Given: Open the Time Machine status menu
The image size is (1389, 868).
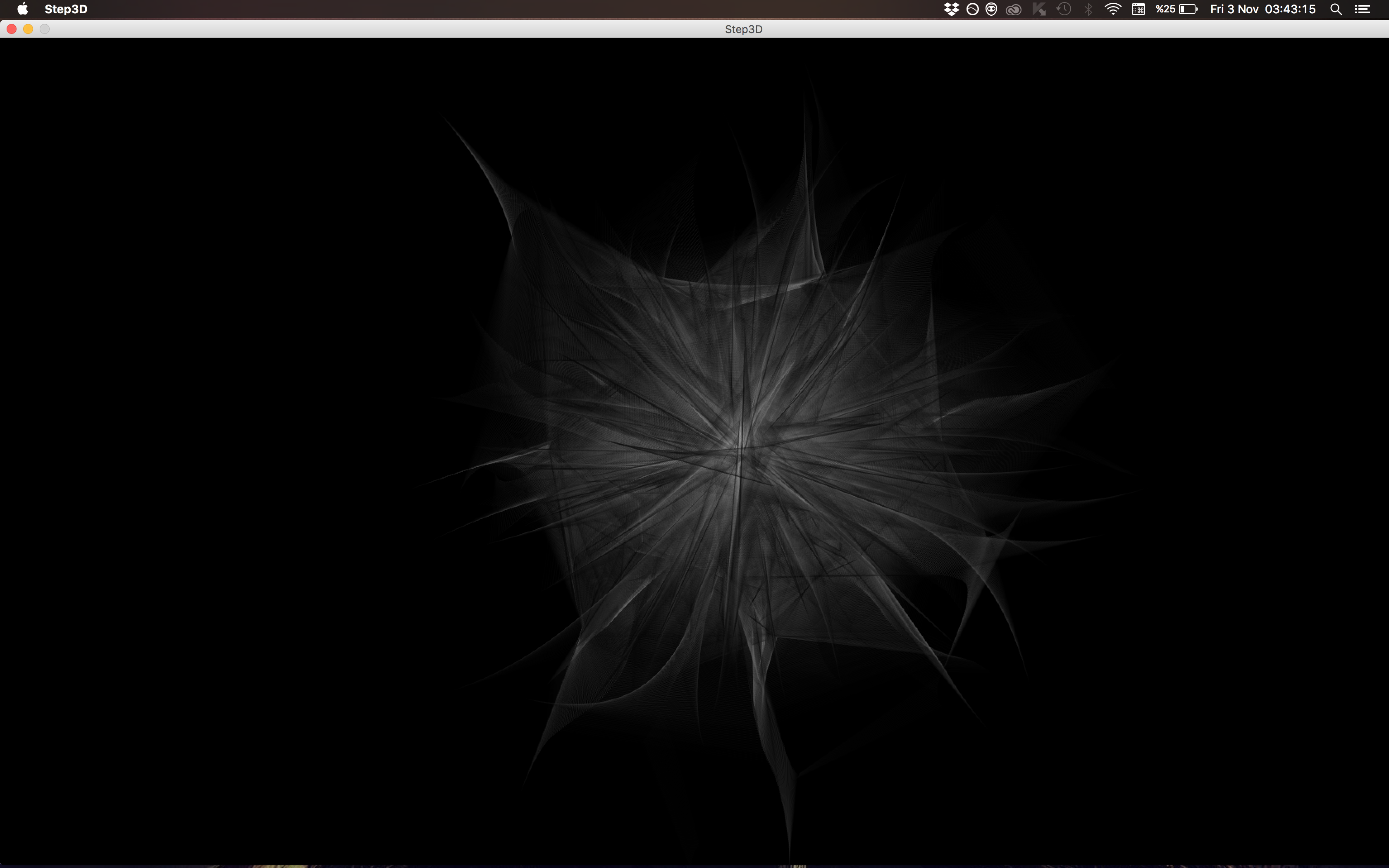Looking at the screenshot, I should point(1064,9).
